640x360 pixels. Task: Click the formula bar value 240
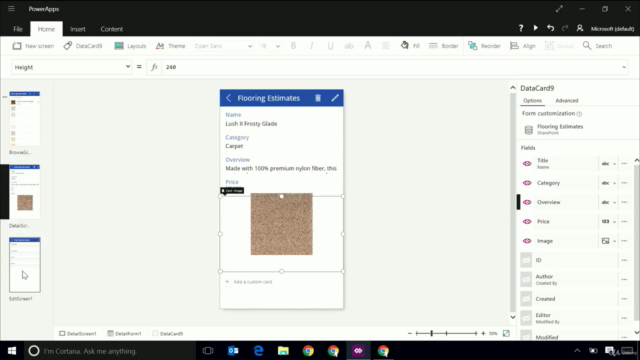pyautogui.click(x=171, y=67)
